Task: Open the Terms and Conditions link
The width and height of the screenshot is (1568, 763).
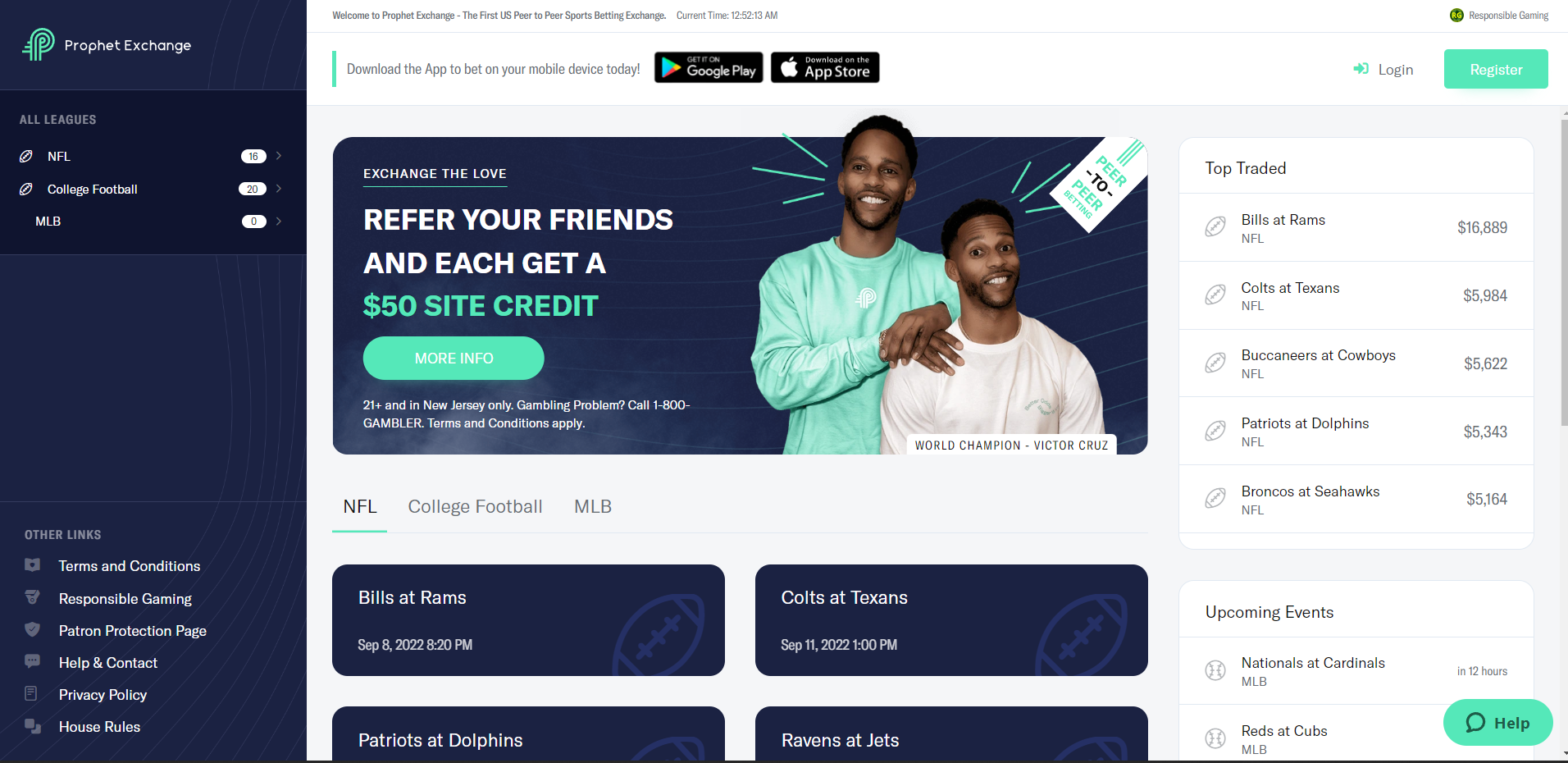Action: pos(129,566)
